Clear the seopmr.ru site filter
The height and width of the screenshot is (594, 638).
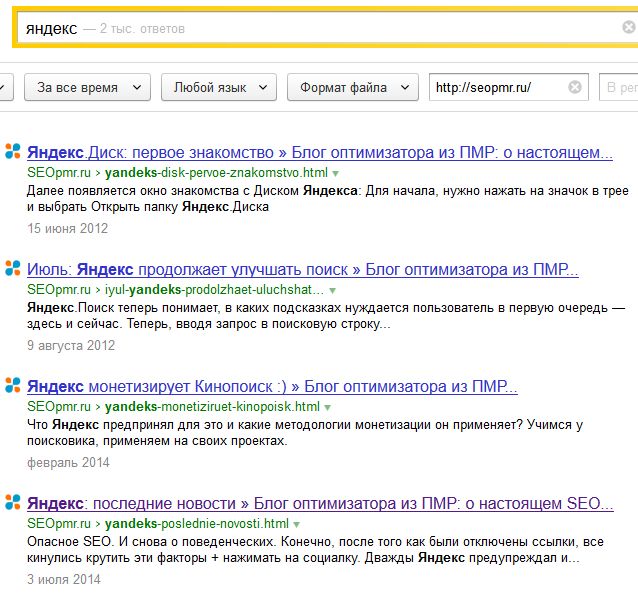pos(575,87)
